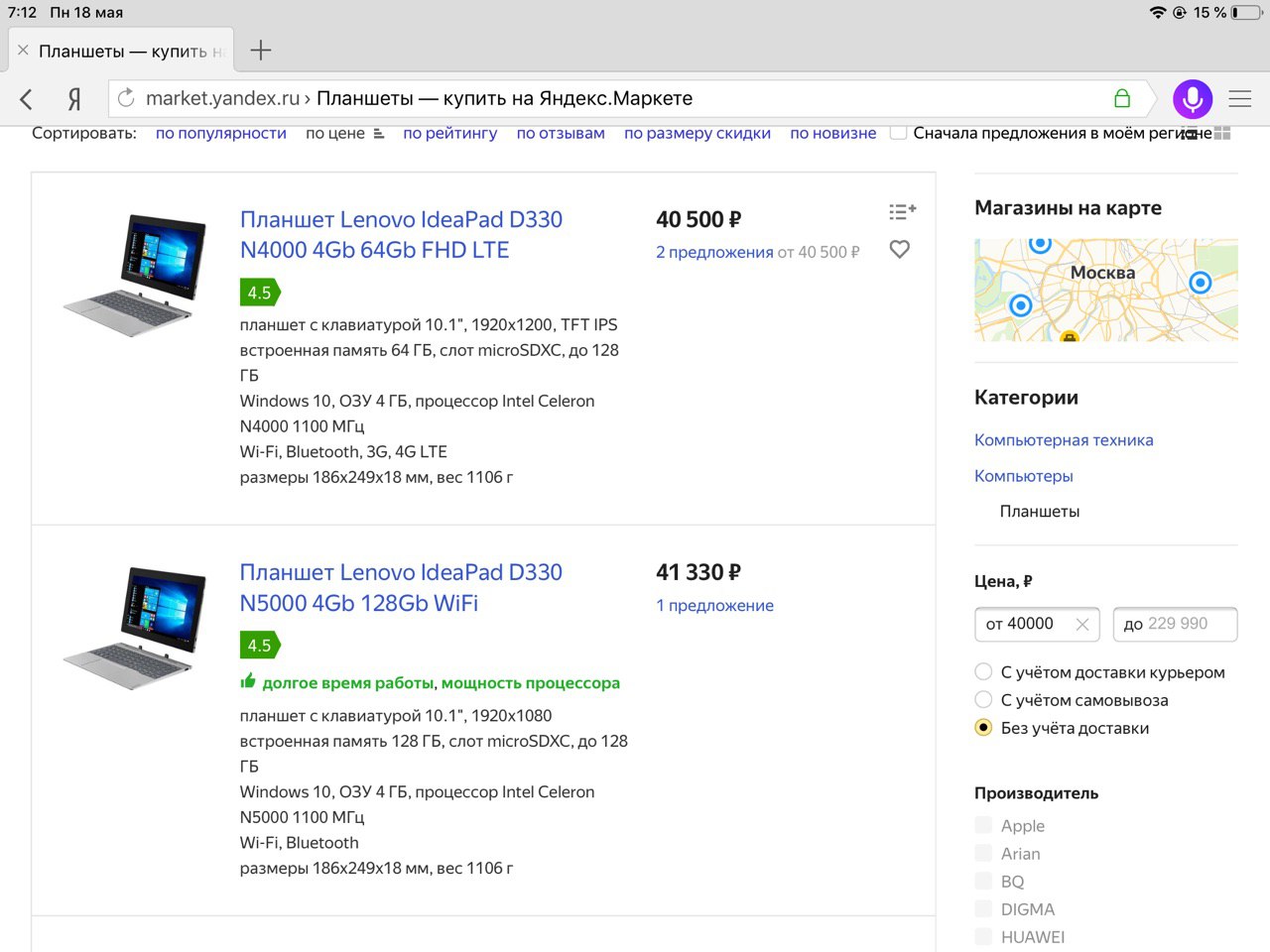This screenshot has height=952, width=1270.
Task: Tap the Wi-Fi status icon
Action: tap(1158, 13)
